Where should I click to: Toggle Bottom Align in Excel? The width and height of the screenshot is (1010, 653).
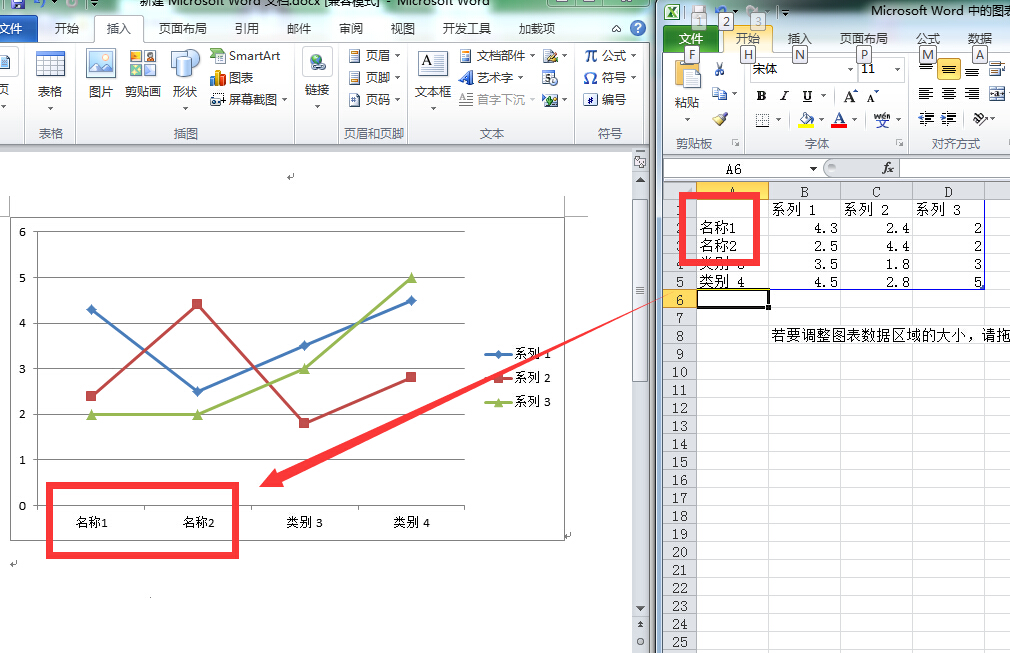tap(972, 69)
